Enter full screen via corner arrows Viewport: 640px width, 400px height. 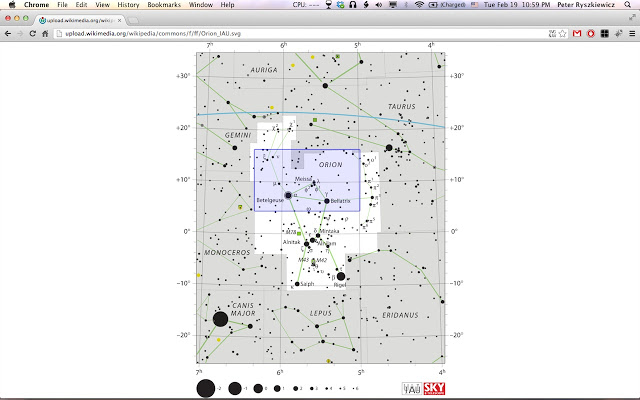(632, 18)
